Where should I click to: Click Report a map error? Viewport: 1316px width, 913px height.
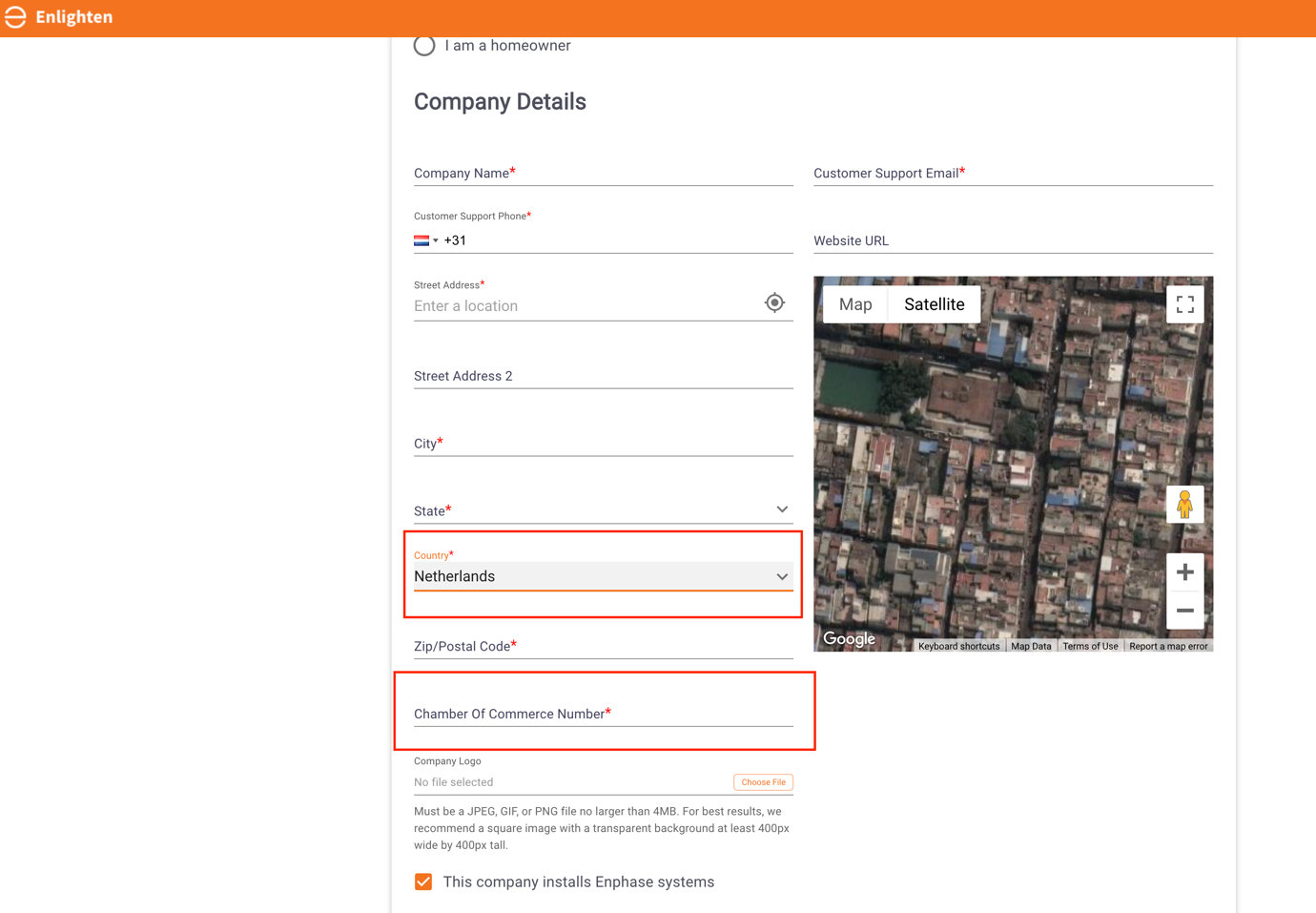(x=1168, y=646)
